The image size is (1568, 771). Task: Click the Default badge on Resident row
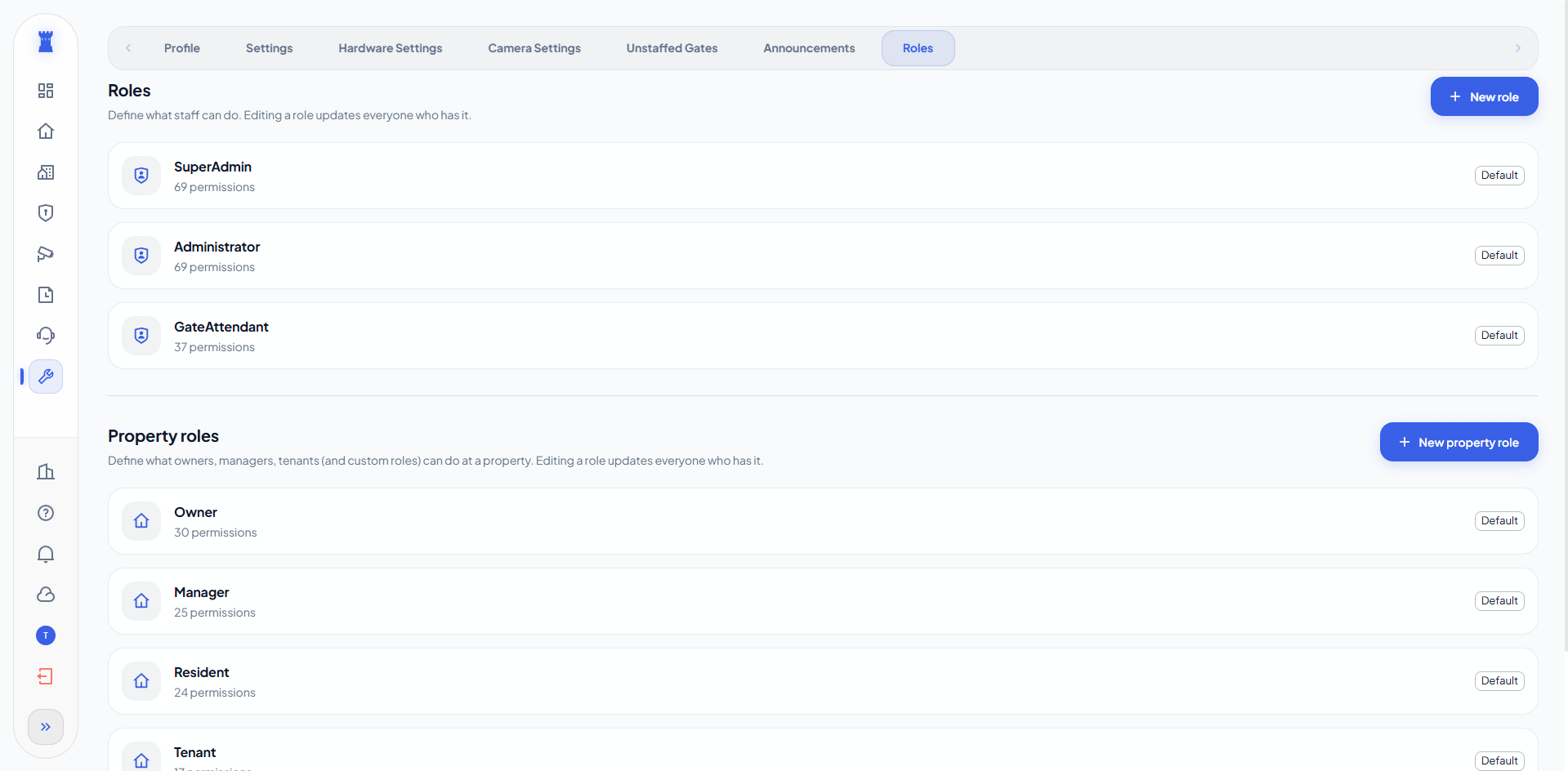click(1499, 681)
